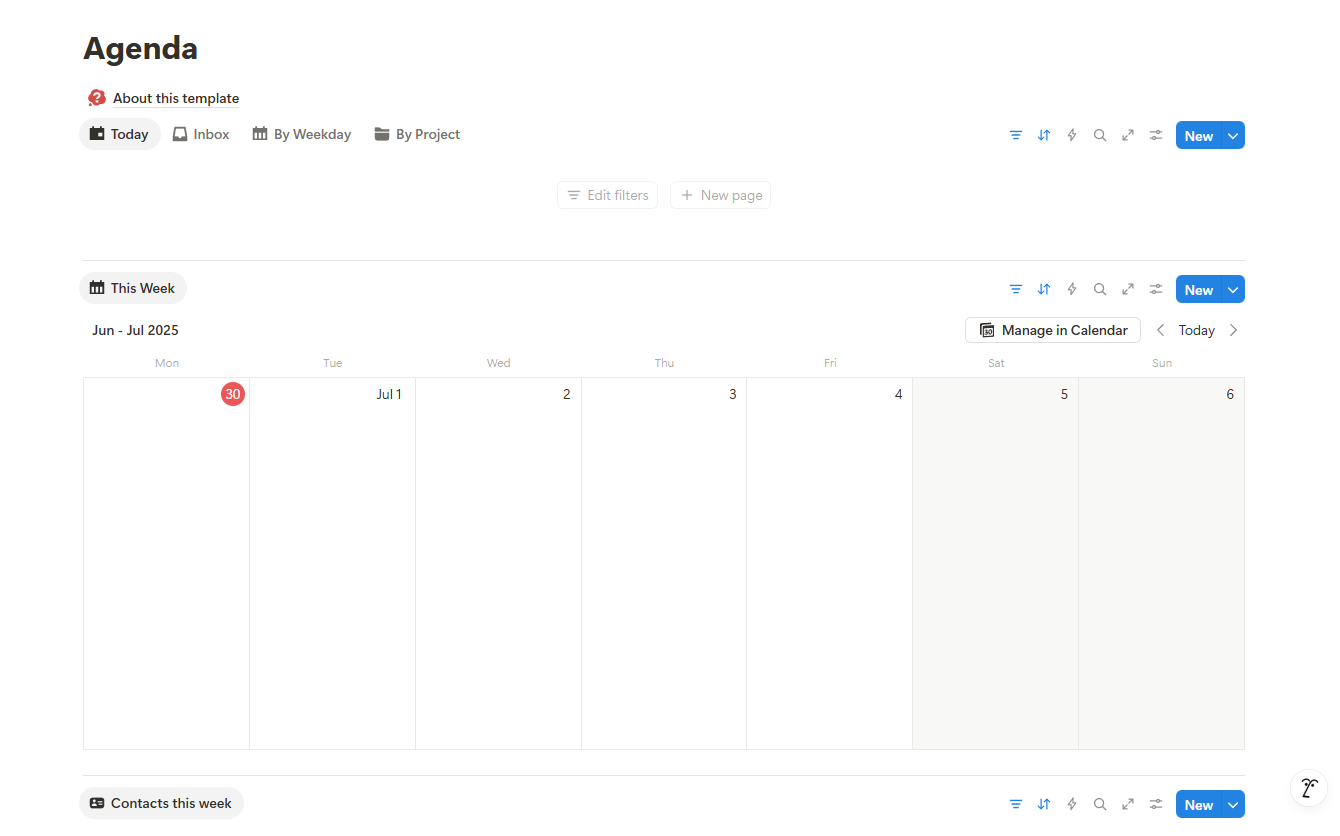Viewport: 1340px width, 836px height.
Task: Go to the previous week in calendar
Action: point(1160,330)
